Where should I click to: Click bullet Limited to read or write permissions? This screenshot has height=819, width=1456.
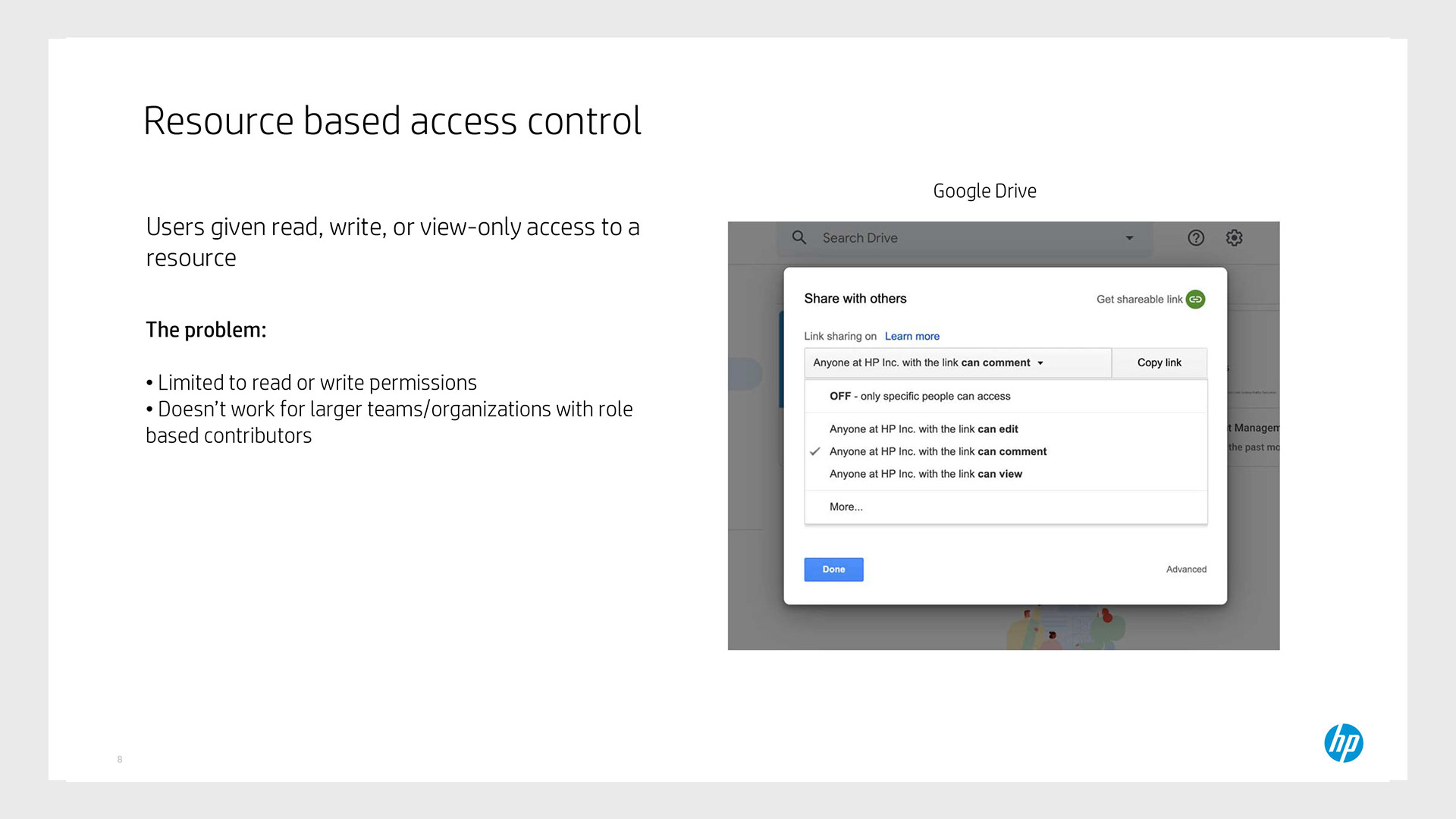click(x=311, y=382)
